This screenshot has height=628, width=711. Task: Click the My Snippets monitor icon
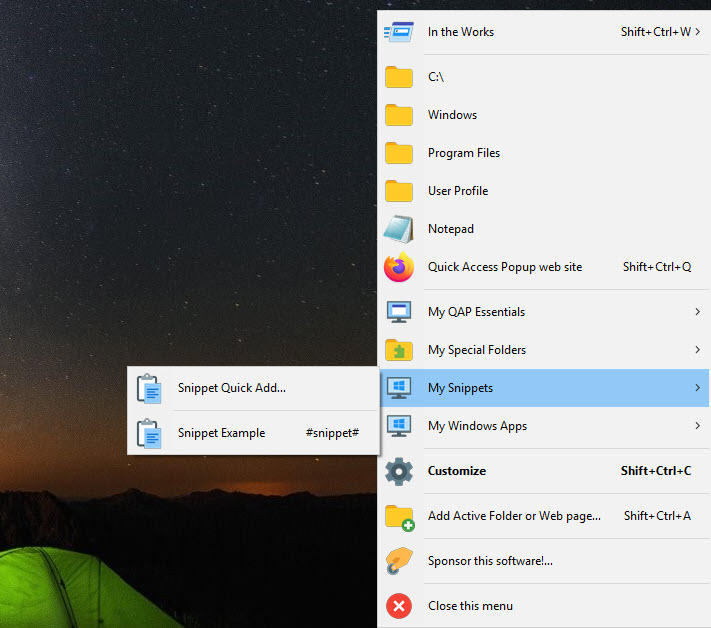pyautogui.click(x=399, y=388)
